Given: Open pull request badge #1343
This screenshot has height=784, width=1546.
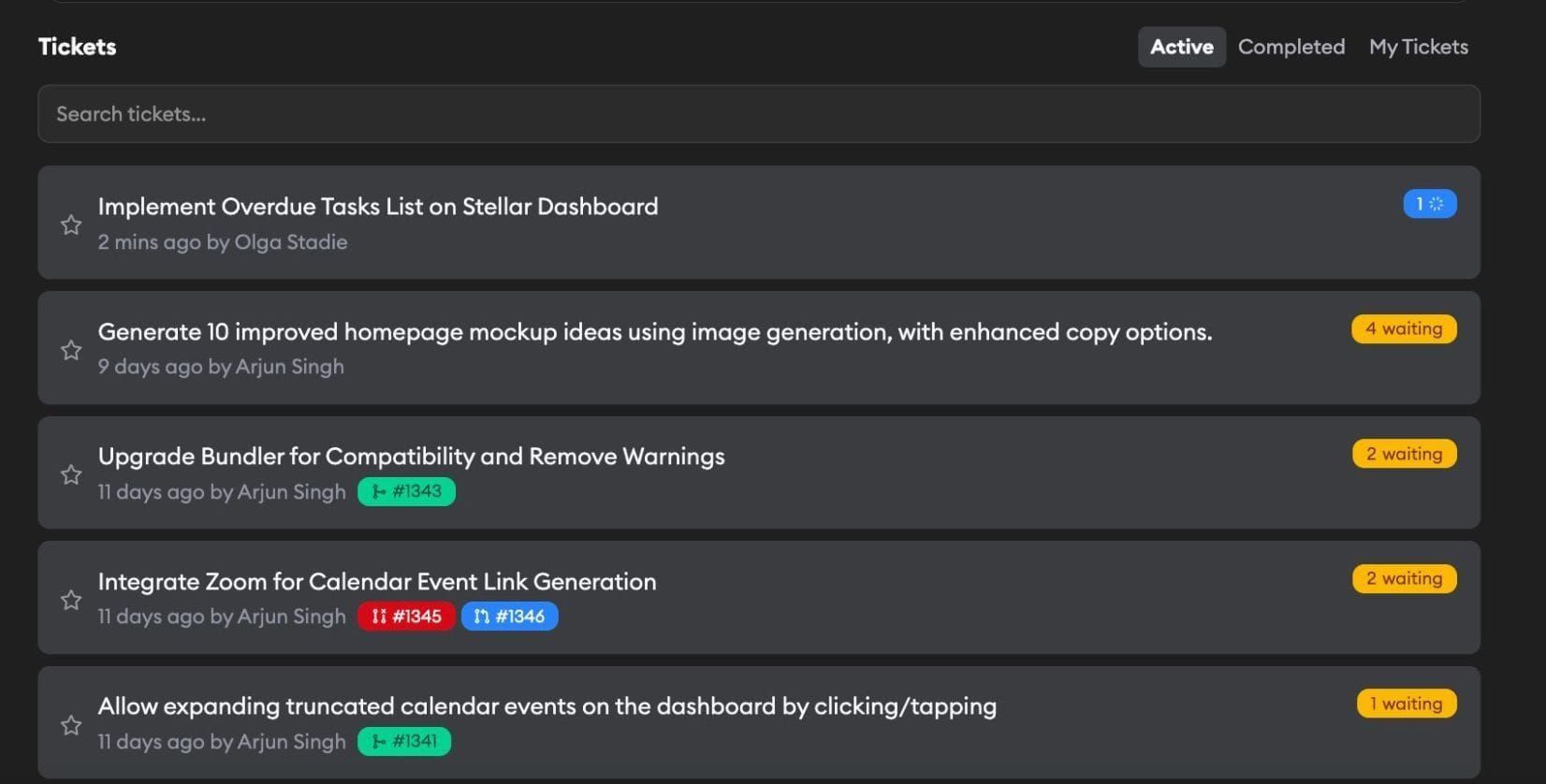Looking at the screenshot, I should (x=406, y=491).
